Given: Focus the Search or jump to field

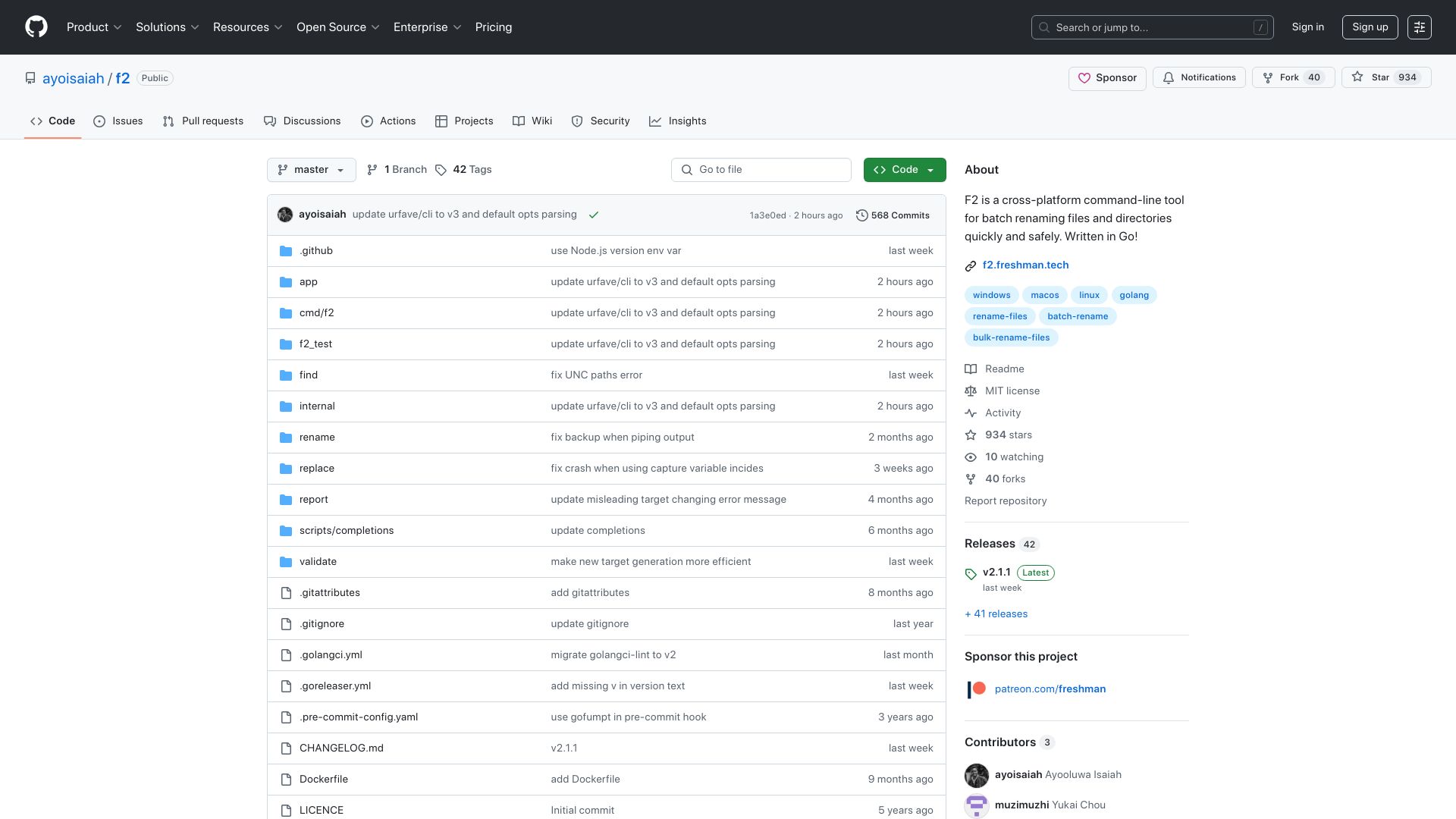Looking at the screenshot, I should pos(1153,27).
